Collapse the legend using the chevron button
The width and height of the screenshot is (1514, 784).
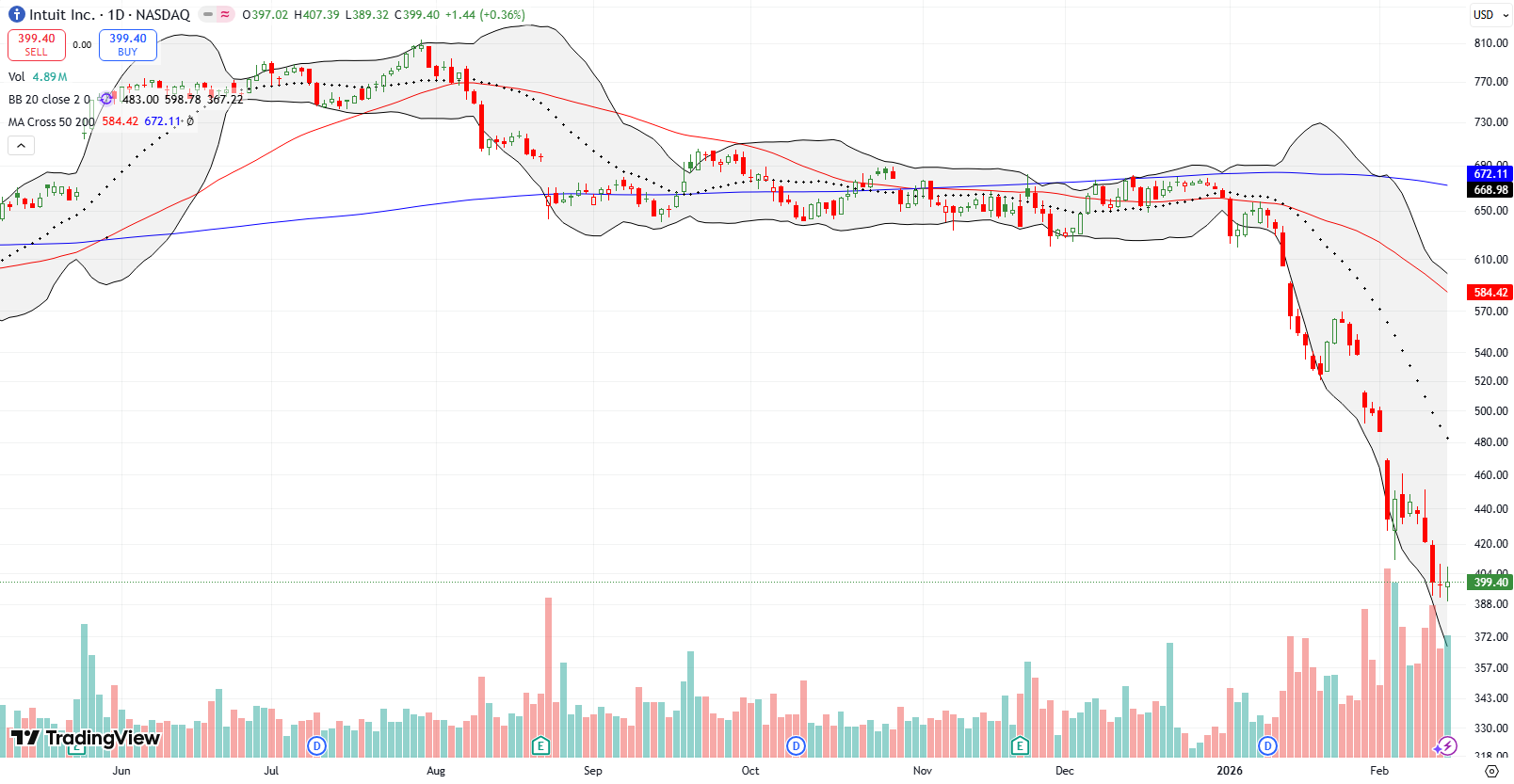pos(21,145)
